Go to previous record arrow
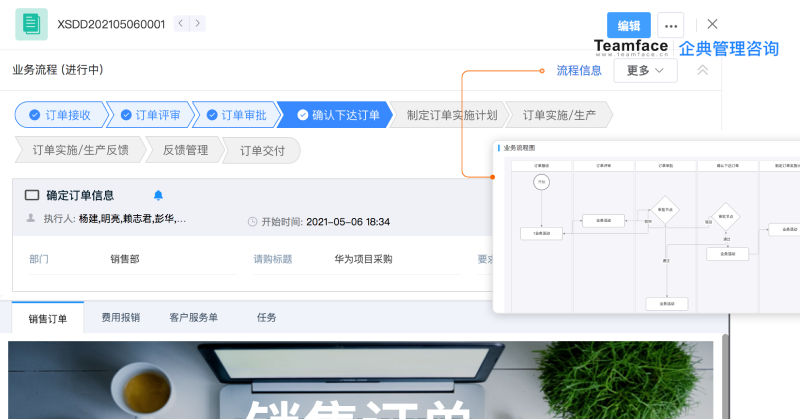800x419 pixels. [x=180, y=23]
